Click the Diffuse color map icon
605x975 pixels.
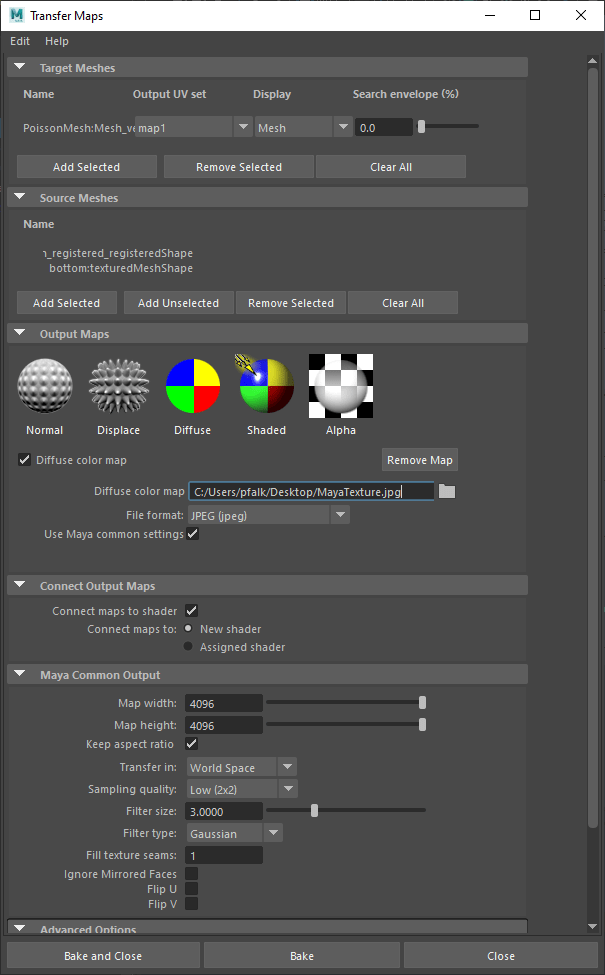click(x=192, y=386)
